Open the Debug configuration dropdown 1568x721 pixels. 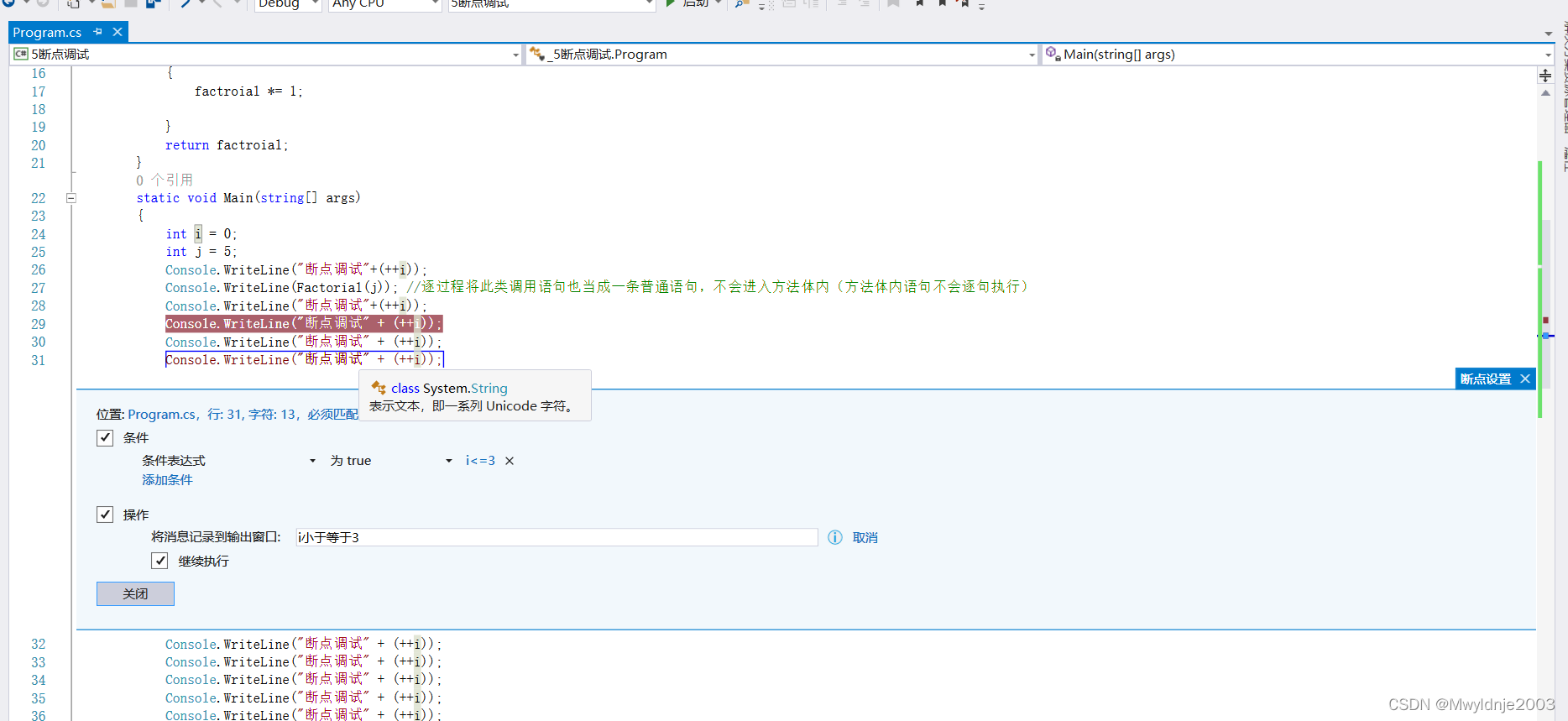[x=288, y=4]
